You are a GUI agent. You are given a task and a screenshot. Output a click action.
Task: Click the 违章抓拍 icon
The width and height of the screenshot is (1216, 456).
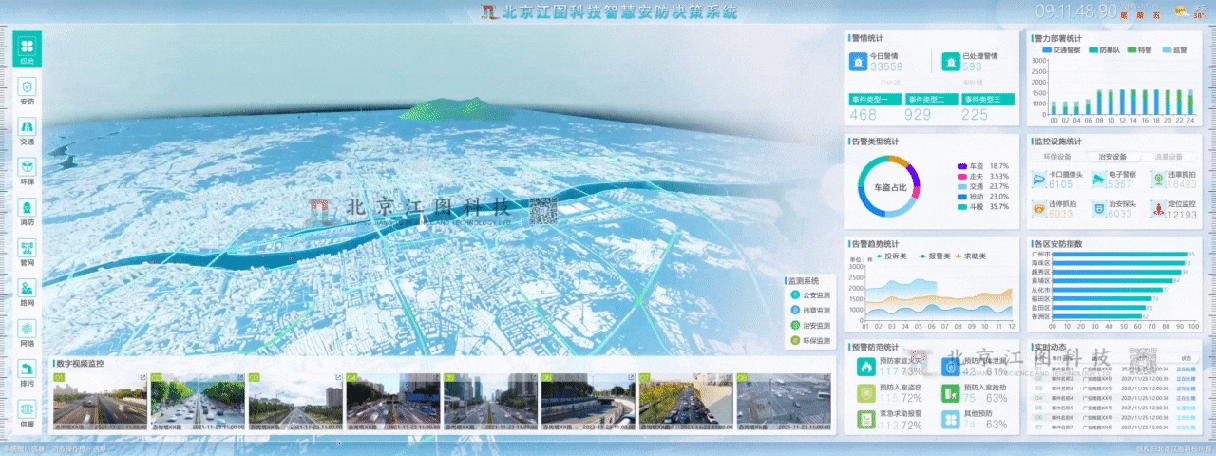[x=1157, y=180]
